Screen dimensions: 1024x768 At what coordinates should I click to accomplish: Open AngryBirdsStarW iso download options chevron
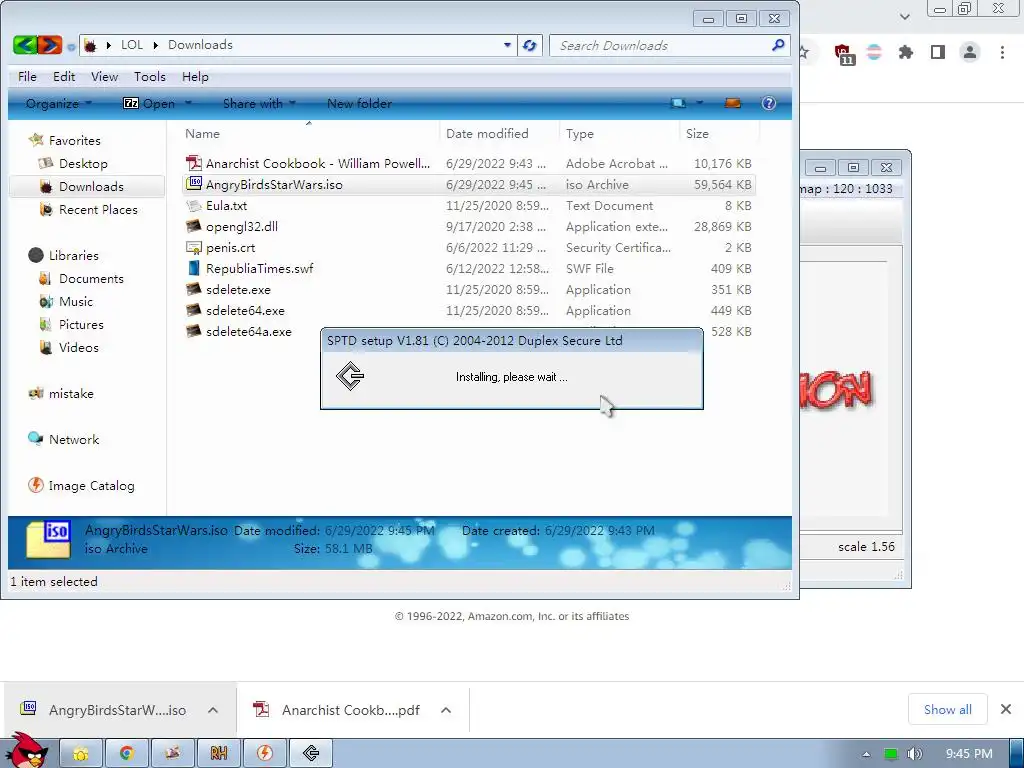click(x=213, y=710)
